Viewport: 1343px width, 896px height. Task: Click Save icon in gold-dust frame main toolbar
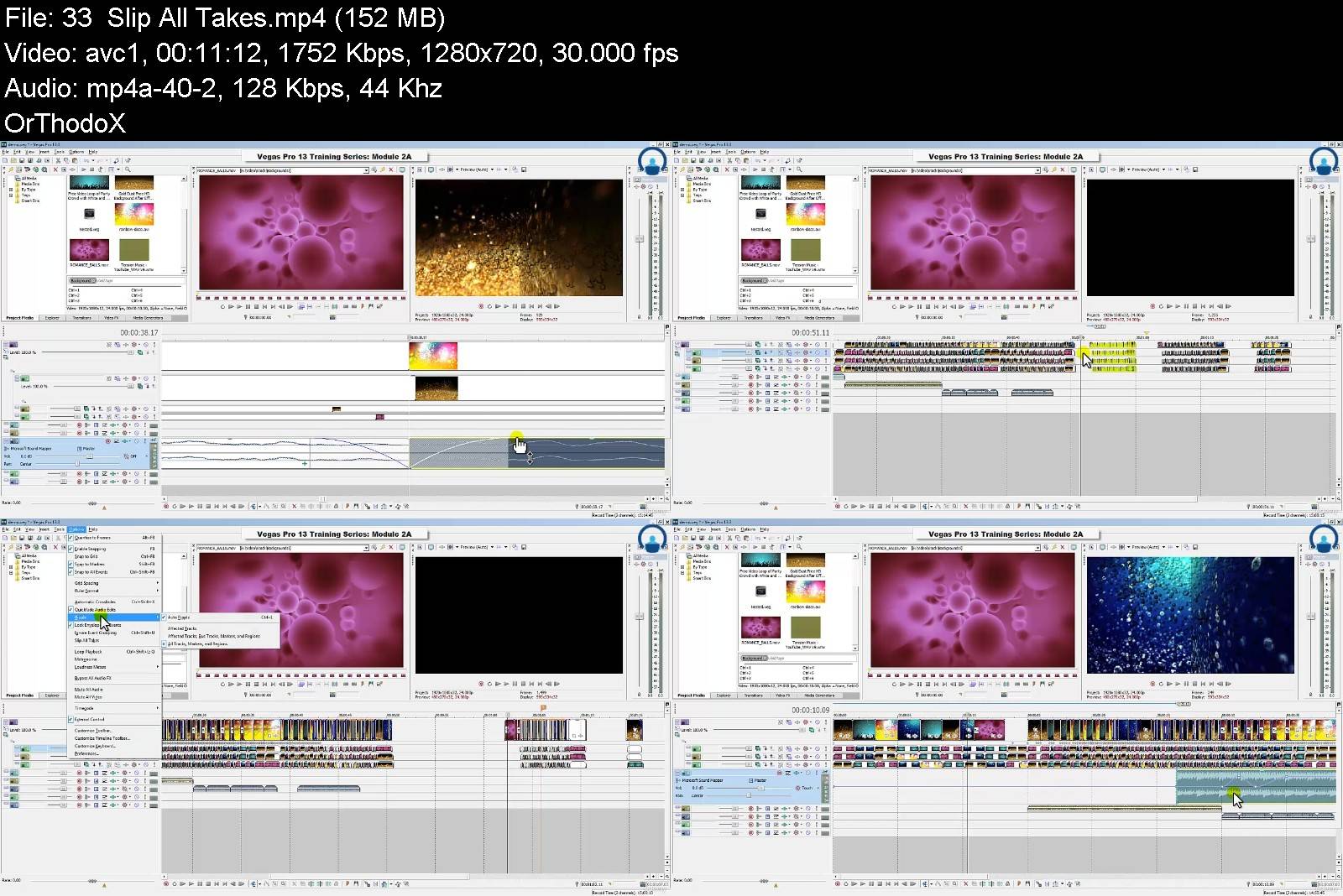[x=22, y=160]
